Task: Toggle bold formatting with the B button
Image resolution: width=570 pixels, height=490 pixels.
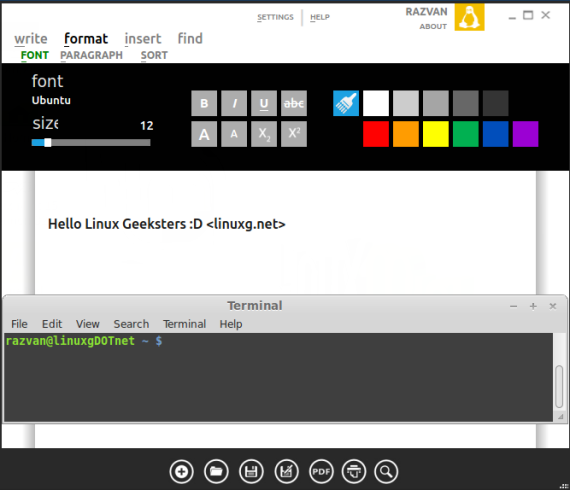Action: coord(204,103)
